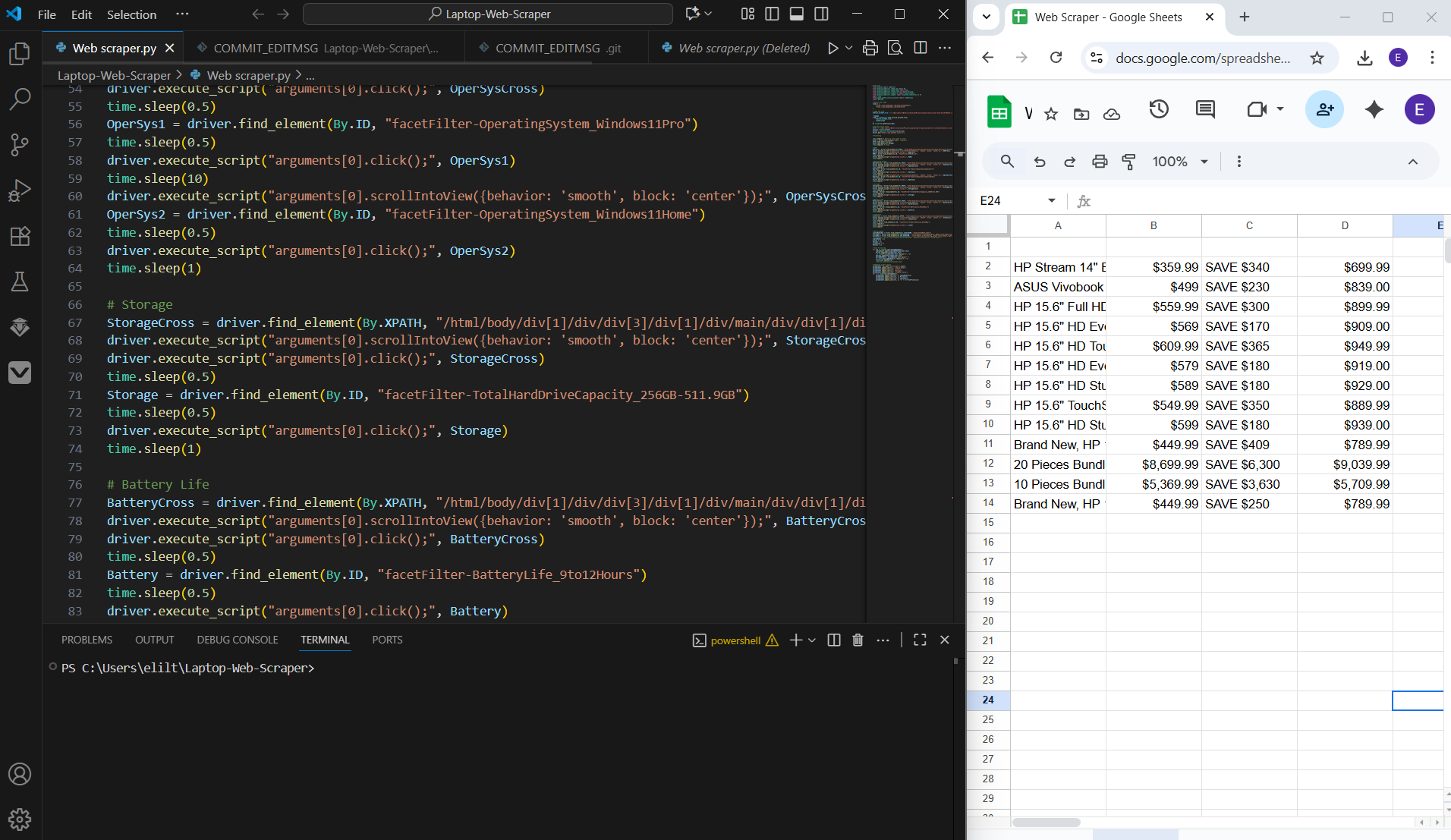The image size is (1451, 840).
Task: Open the Manage gear in VS Code
Action: click(20, 820)
